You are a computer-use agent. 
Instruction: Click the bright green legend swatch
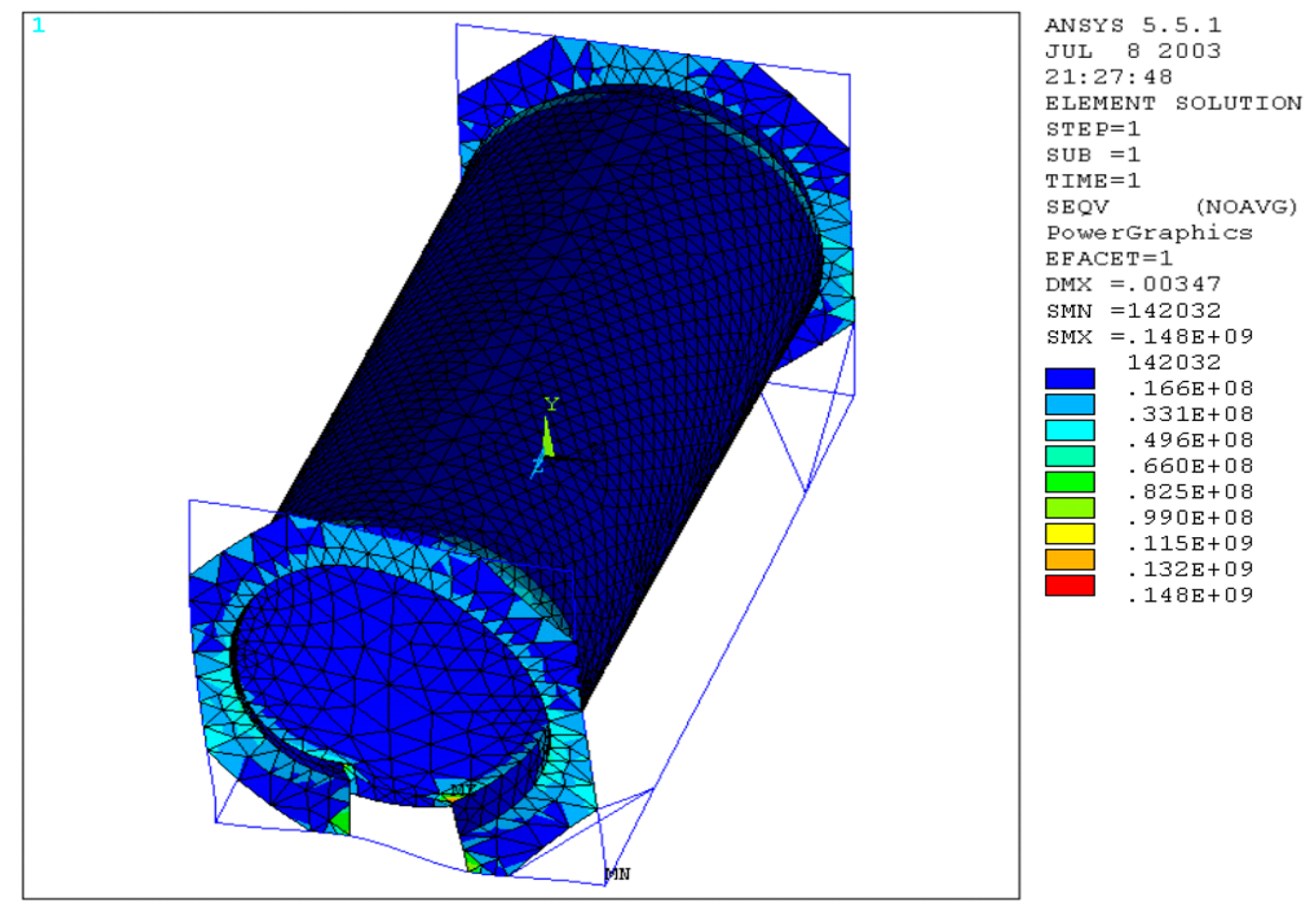coord(1069,482)
